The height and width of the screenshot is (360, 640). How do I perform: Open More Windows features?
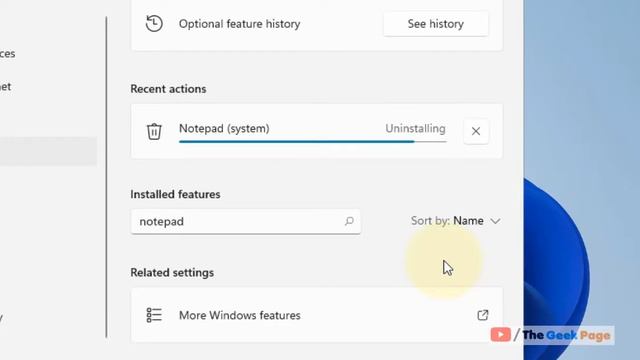(x=317, y=315)
